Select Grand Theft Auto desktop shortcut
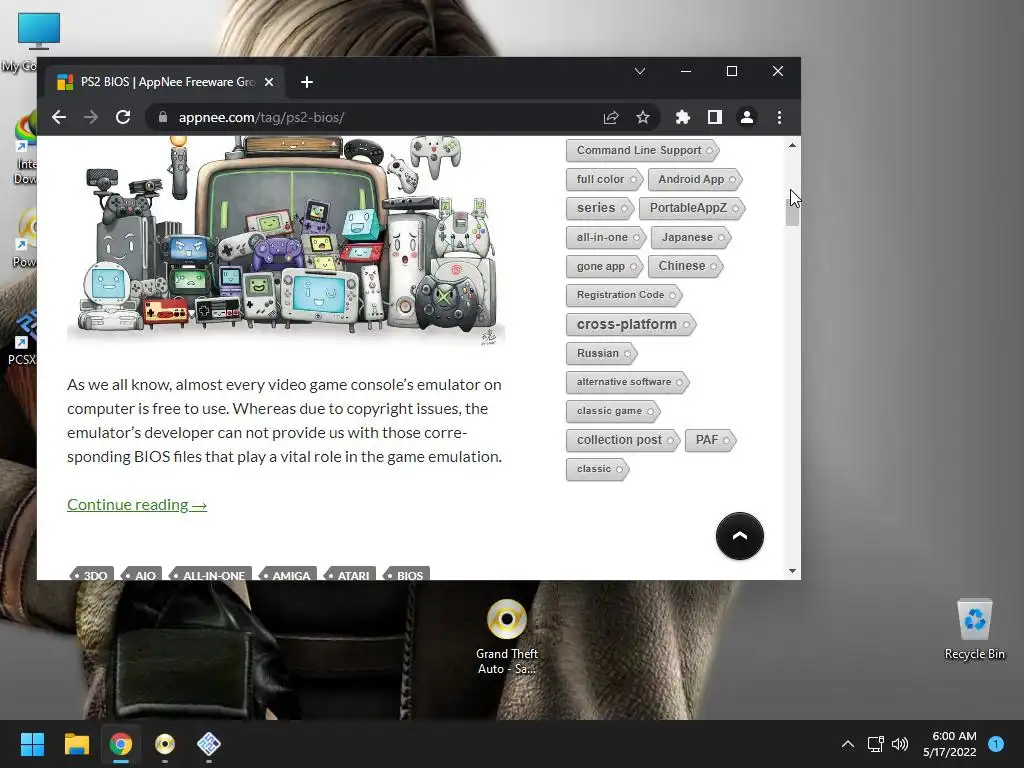The height and width of the screenshot is (768, 1024). (x=507, y=637)
